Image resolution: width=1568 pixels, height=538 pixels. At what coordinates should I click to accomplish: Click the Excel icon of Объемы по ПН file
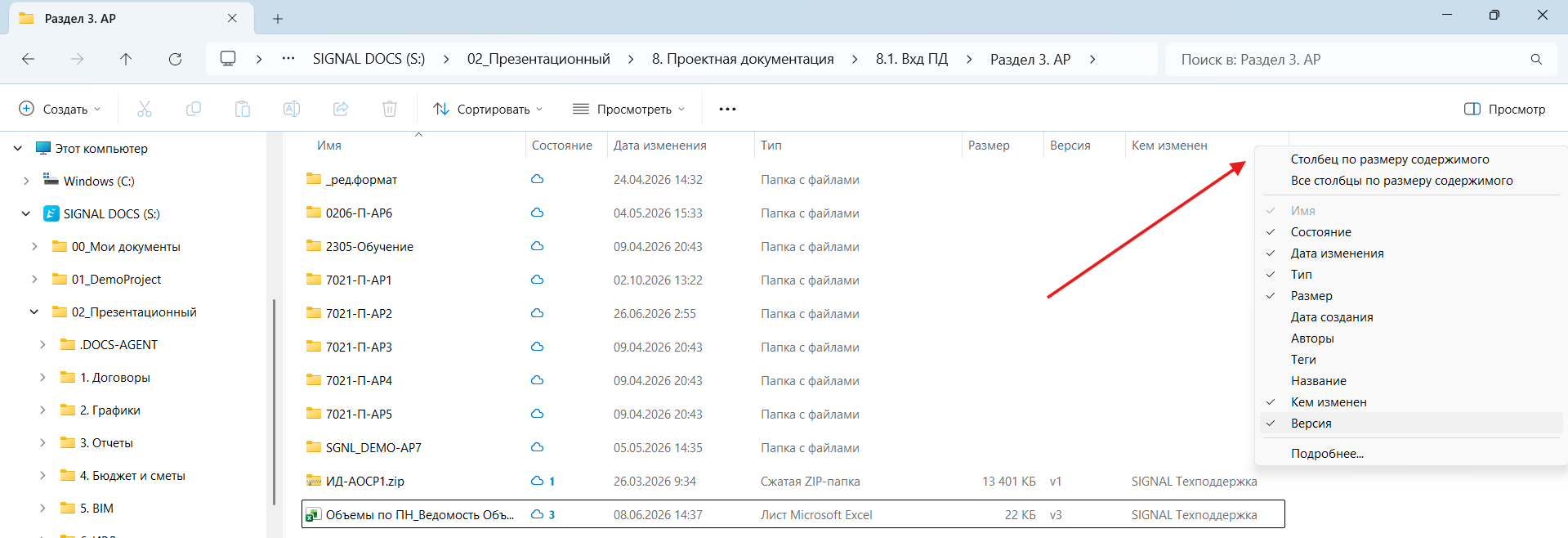coord(313,514)
